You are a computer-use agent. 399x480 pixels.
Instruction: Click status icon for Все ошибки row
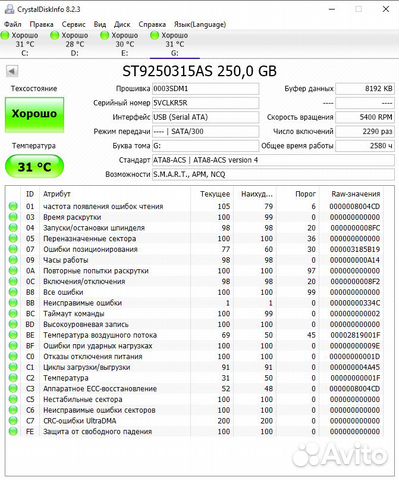[13, 292]
